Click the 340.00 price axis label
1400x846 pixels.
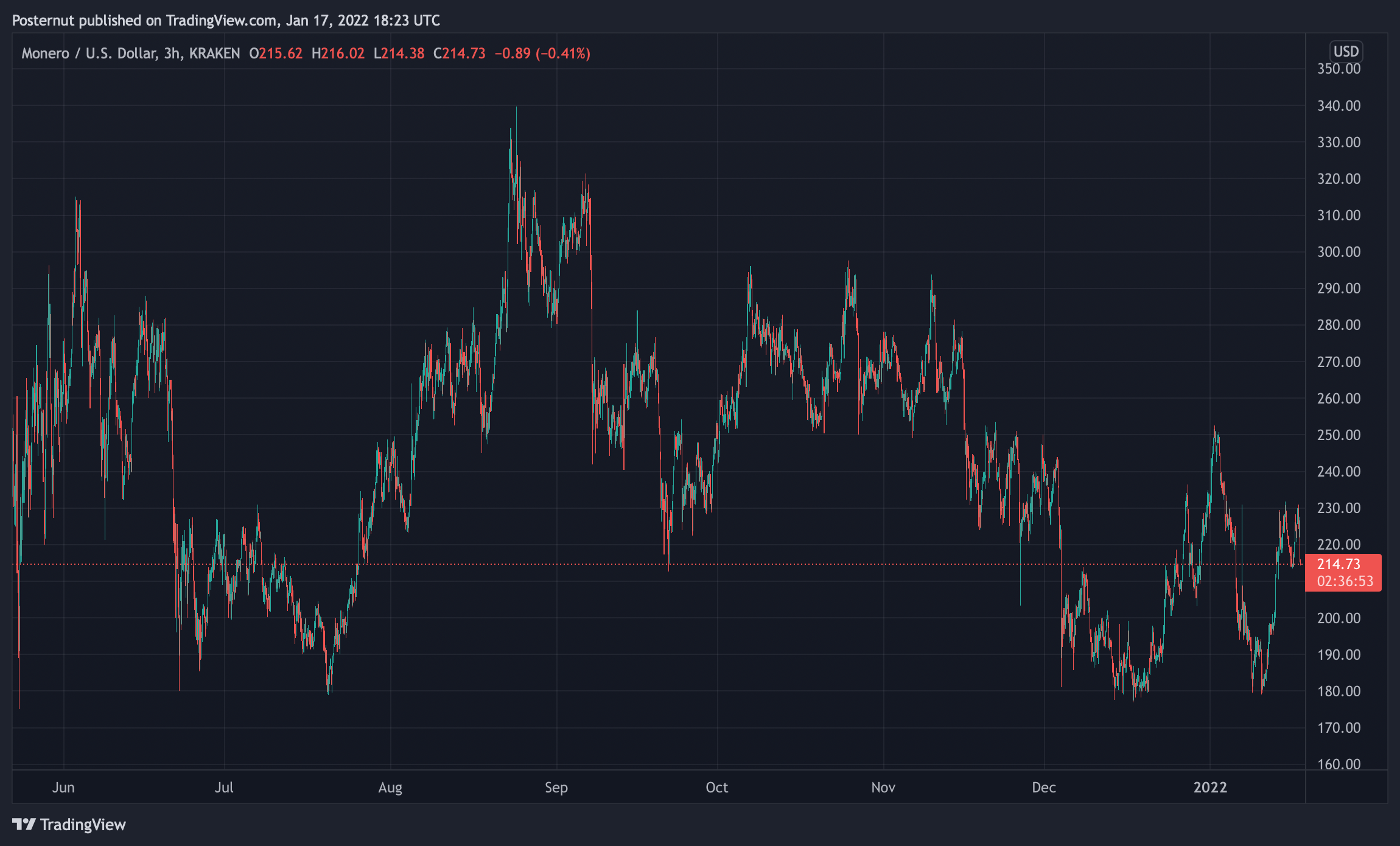[x=1339, y=106]
